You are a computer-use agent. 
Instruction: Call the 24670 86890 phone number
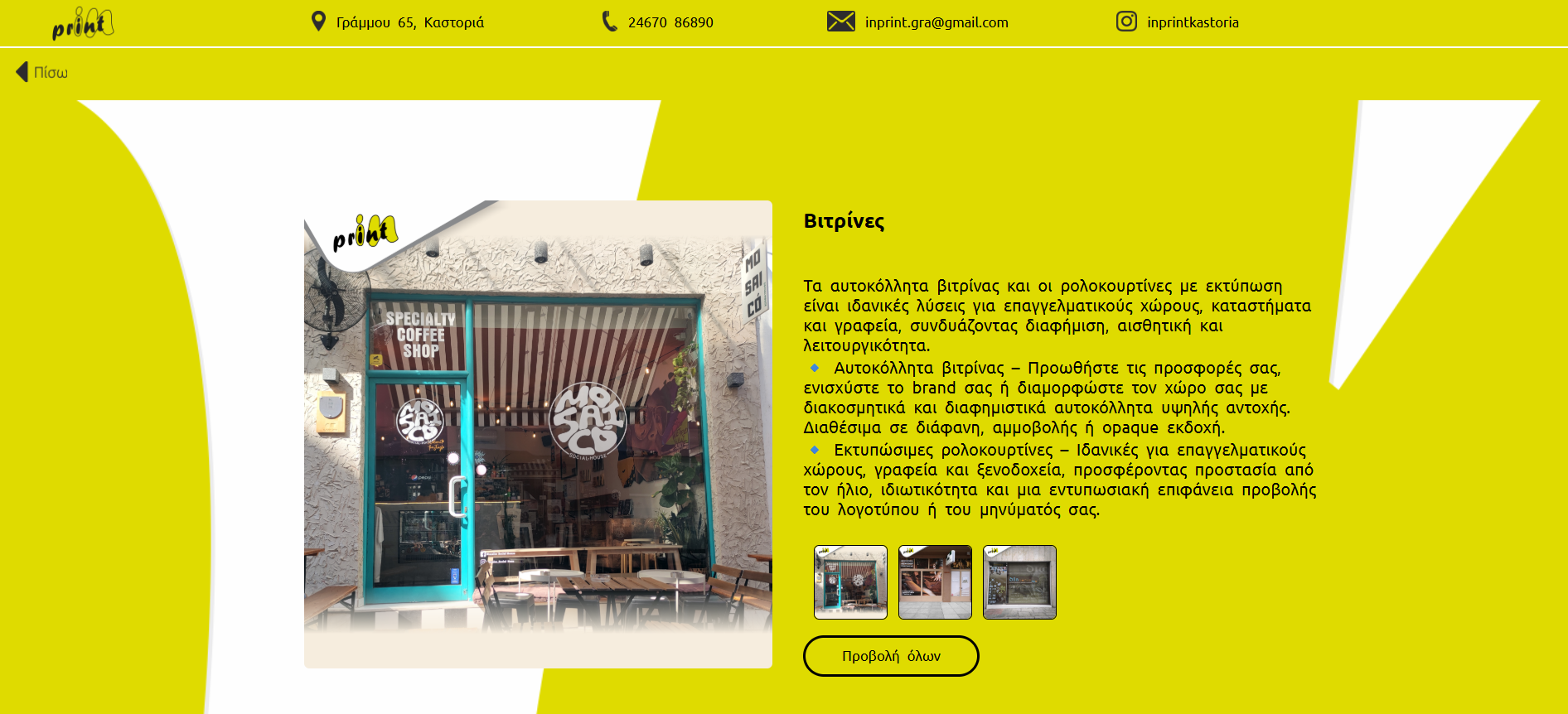(x=670, y=22)
